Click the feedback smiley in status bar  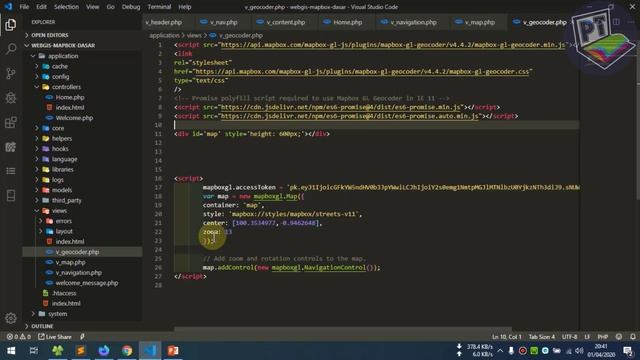click(x=619, y=337)
